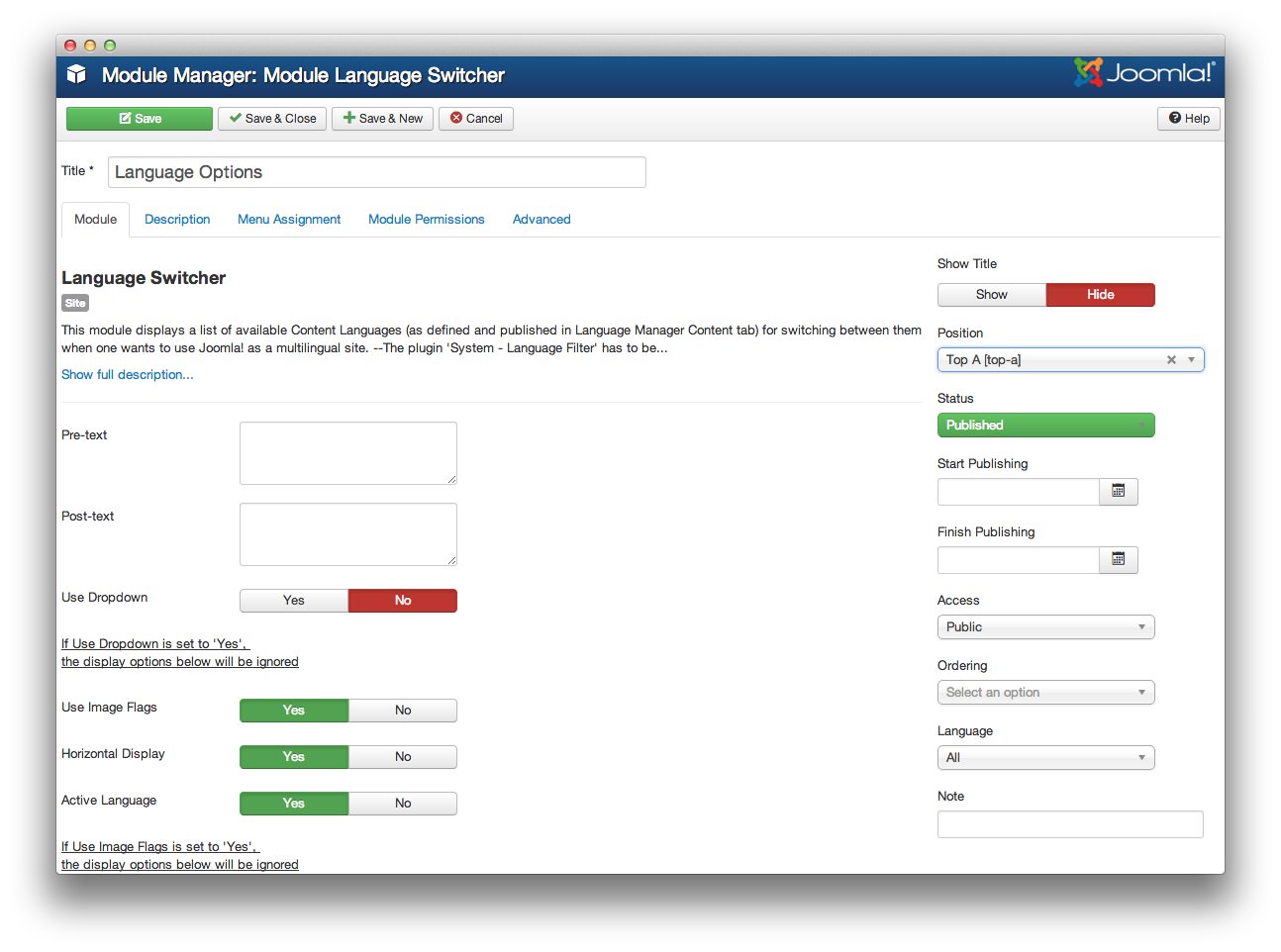Switch to the Menu Assignment tab

[x=289, y=220]
